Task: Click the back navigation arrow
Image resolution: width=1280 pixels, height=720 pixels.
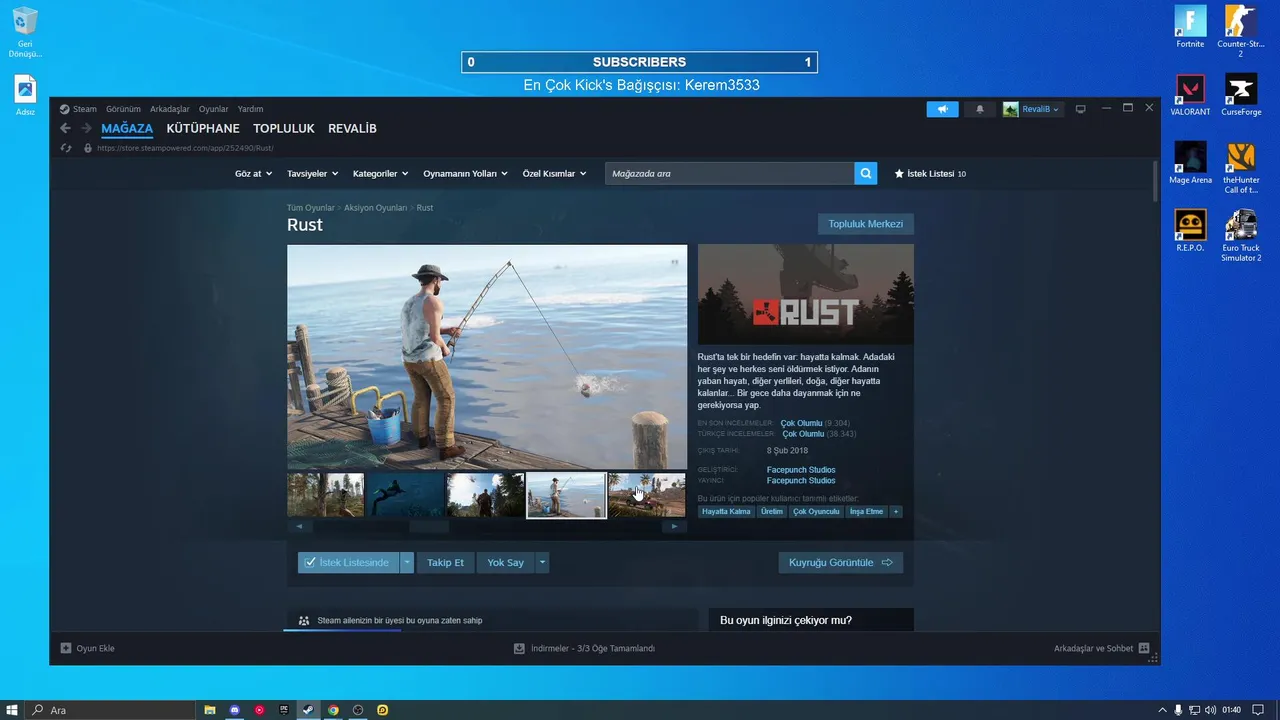Action: (66, 128)
